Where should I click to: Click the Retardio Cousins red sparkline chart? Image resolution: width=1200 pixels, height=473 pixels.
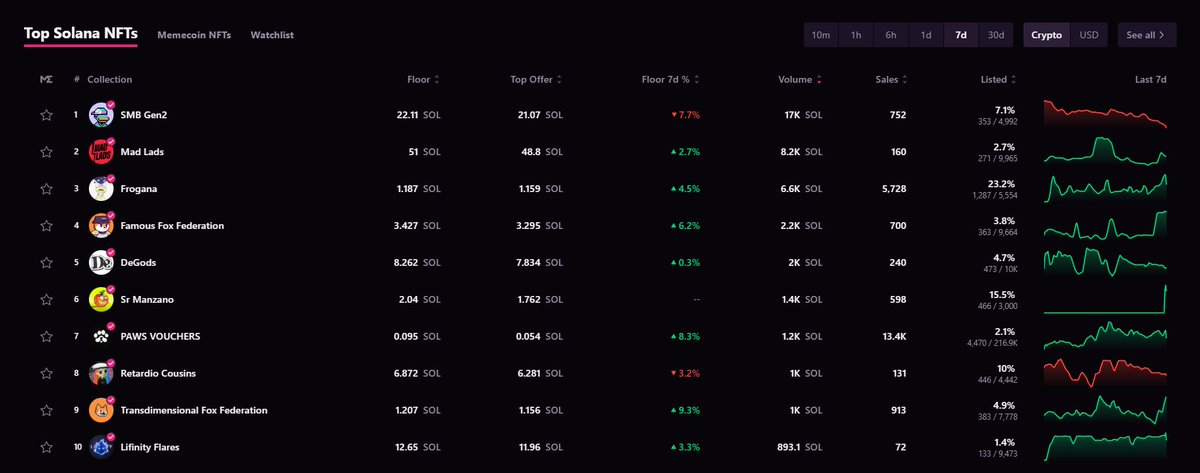coord(1105,373)
